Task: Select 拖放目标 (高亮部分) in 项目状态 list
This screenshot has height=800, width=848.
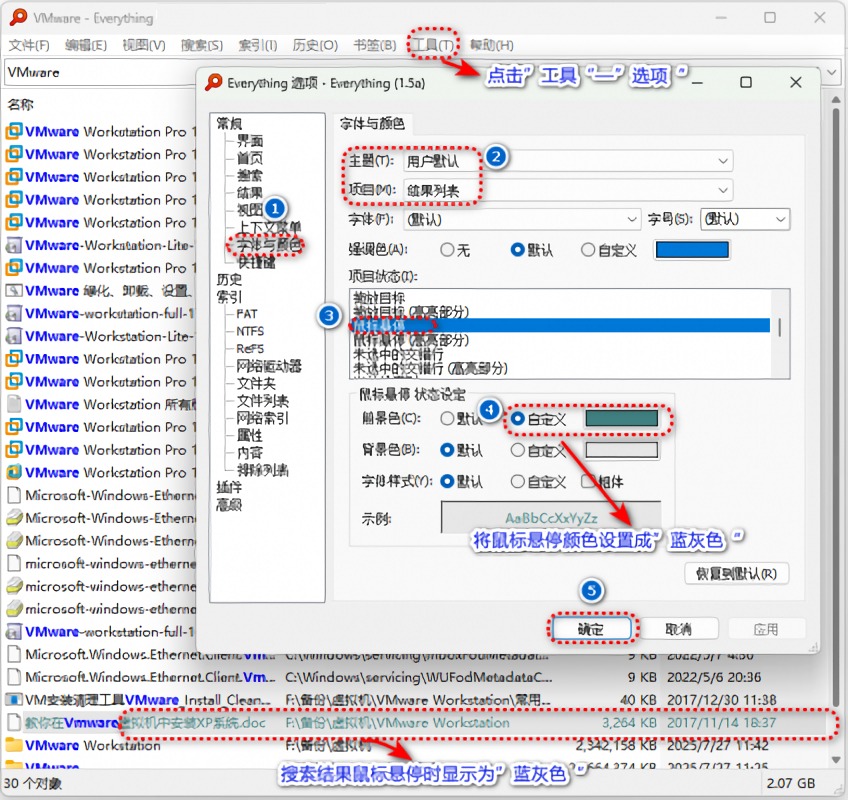Action: coord(411,312)
